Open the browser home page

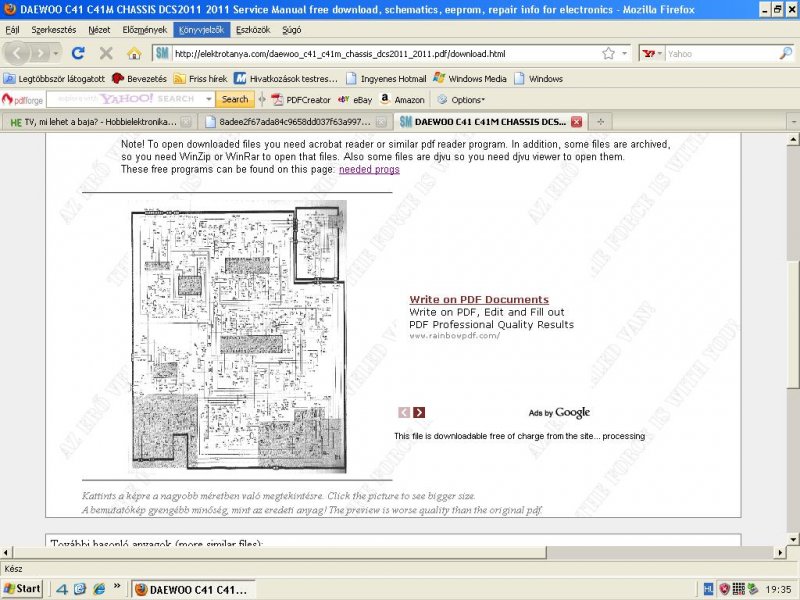[x=134, y=53]
